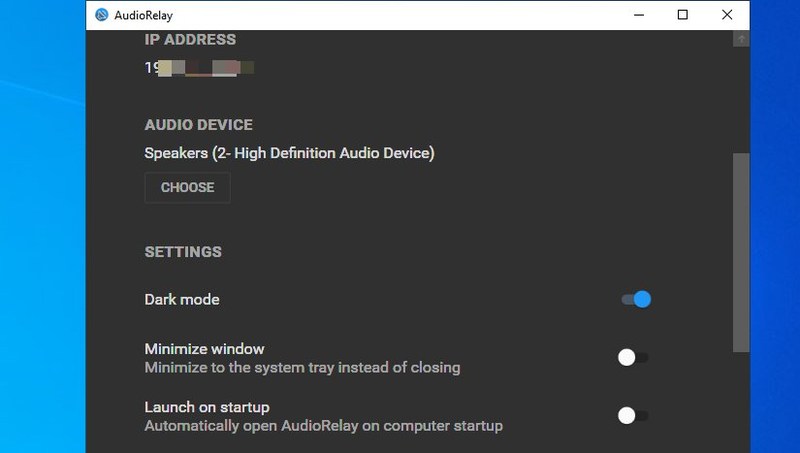Open the CHOOSE audio device button
800x453 pixels.
pyautogui.click(x=187, y=188)
